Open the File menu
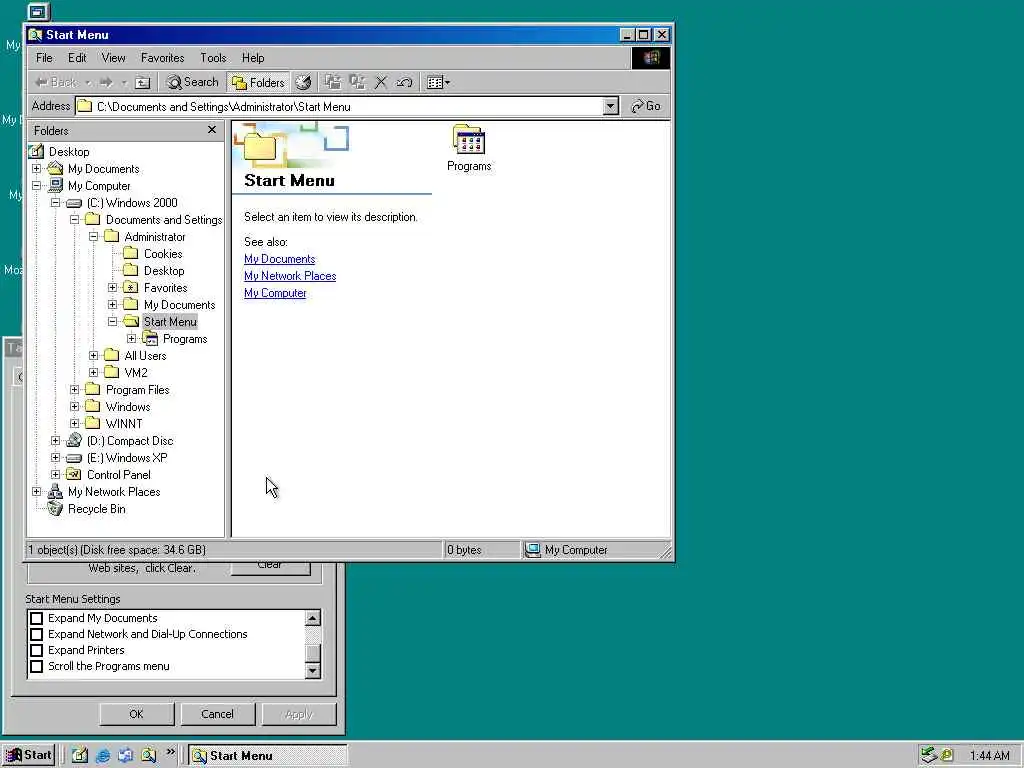Viewport: 1024px width, 768px height. 44,58
